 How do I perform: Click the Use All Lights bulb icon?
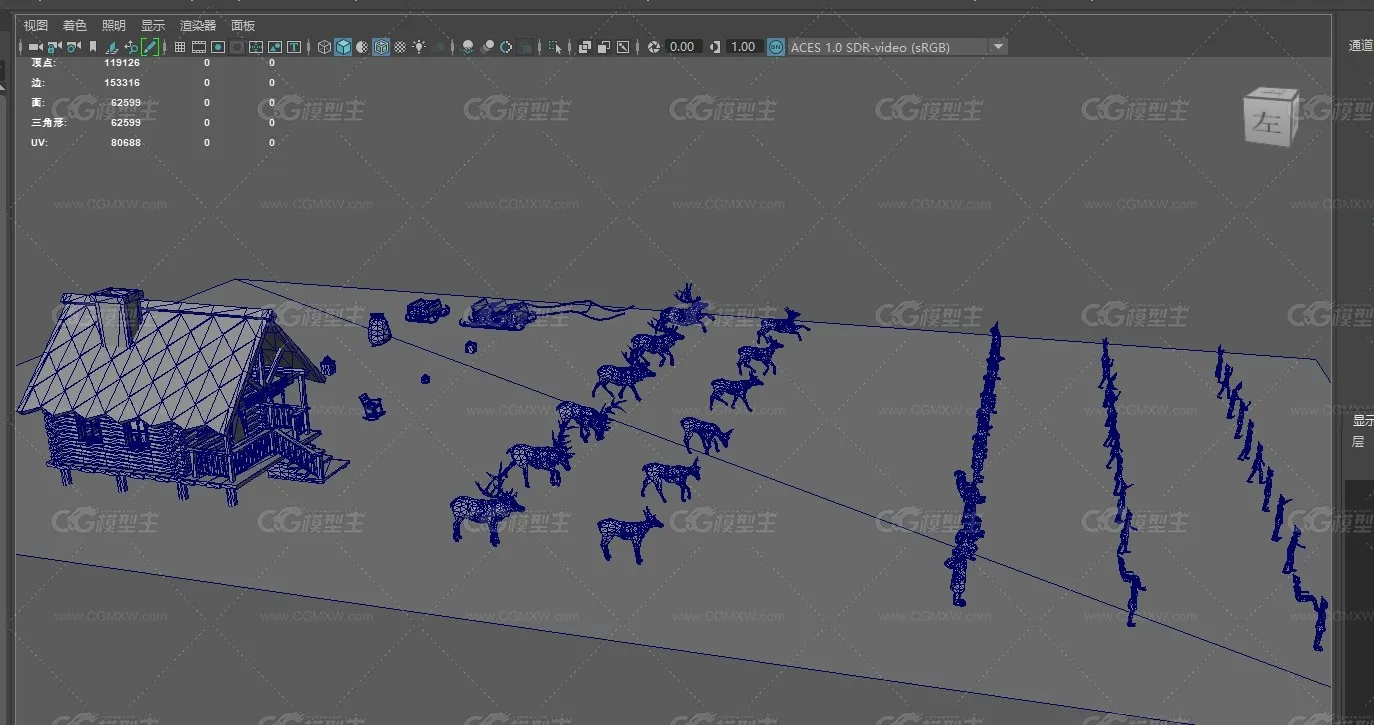pyautogui.click(x=419, y=47)
